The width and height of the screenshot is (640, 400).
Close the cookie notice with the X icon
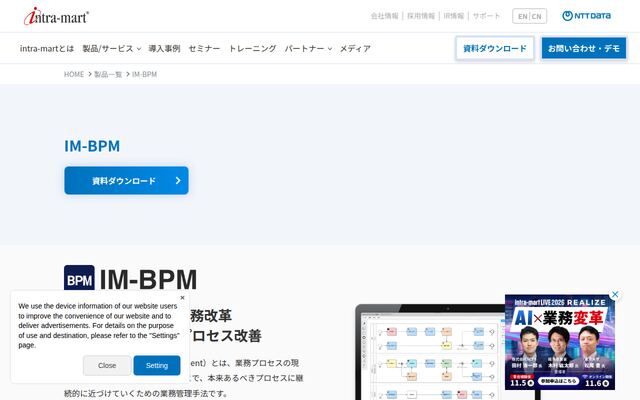pyautogui.click(x=182, y=298)
